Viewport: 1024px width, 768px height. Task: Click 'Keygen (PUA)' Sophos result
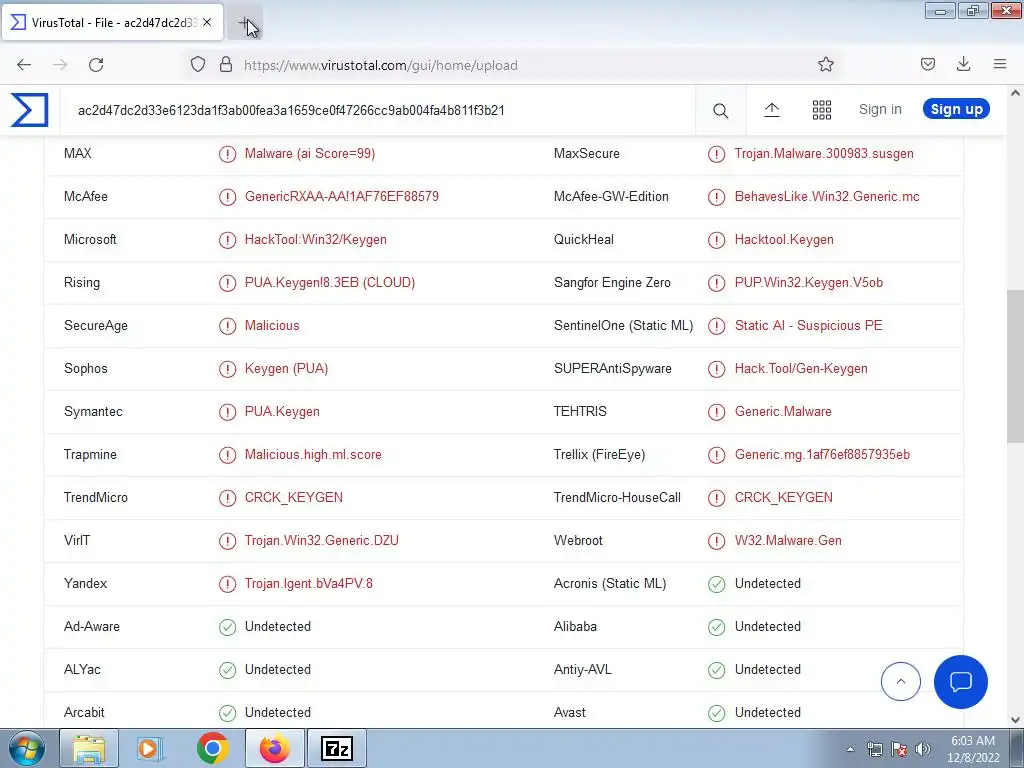286,368
